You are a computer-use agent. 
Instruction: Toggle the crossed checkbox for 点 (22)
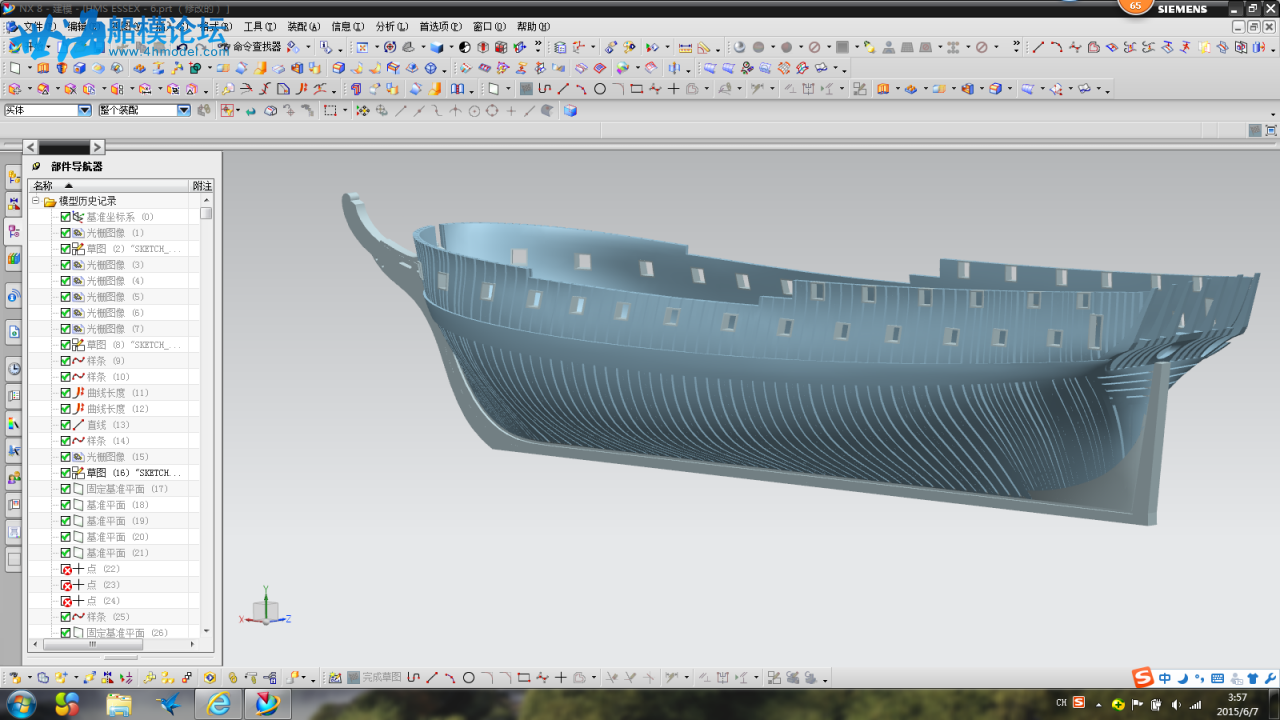[66, 569]
